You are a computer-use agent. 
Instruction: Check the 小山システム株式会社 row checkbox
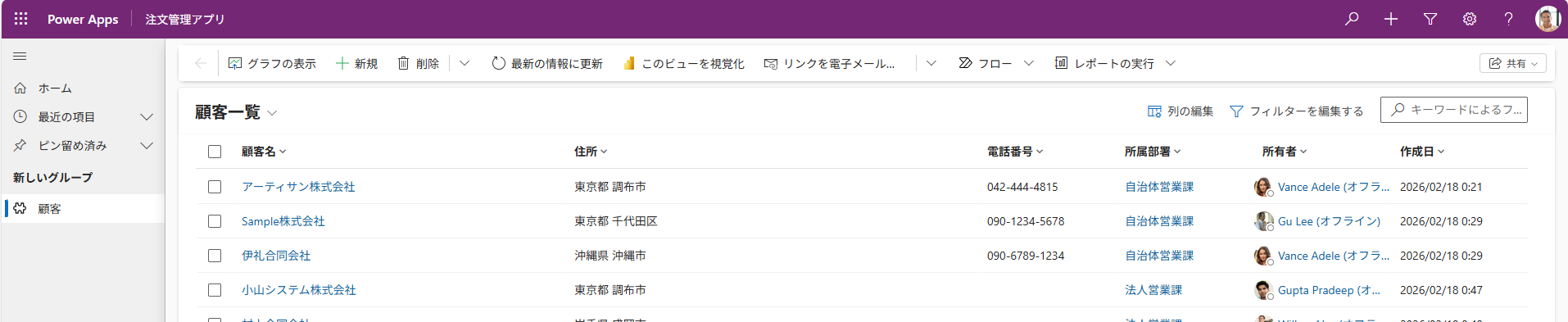(215, 290)
